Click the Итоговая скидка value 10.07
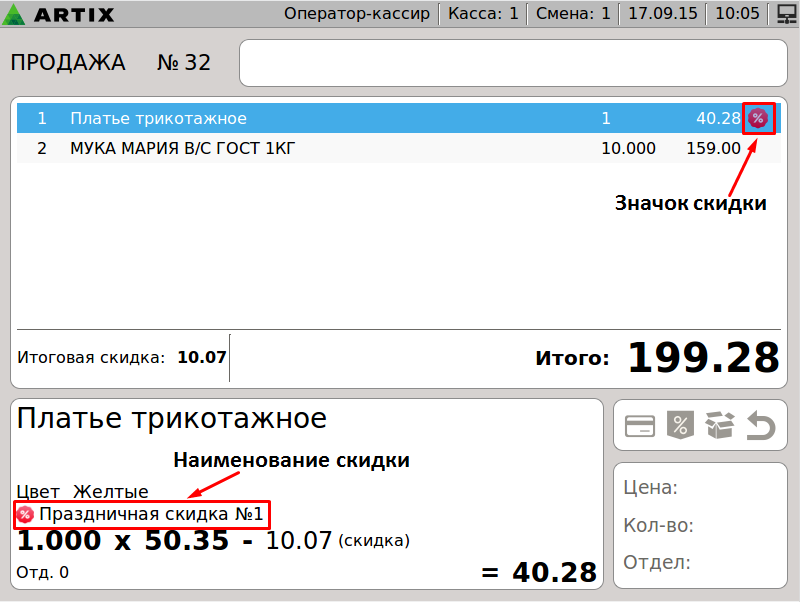This screenshot has width=800, height=602. pyautogui.click(x=202, y=357)
